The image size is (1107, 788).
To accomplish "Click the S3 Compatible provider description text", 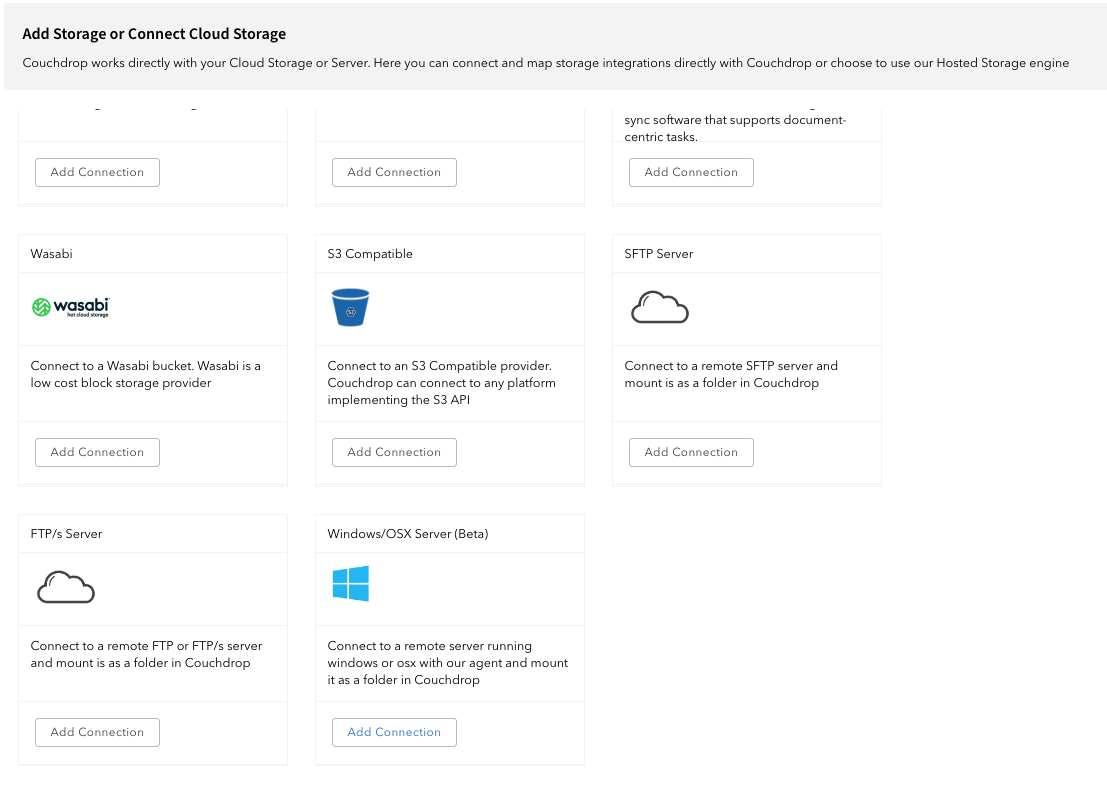I will pos(441,383).
